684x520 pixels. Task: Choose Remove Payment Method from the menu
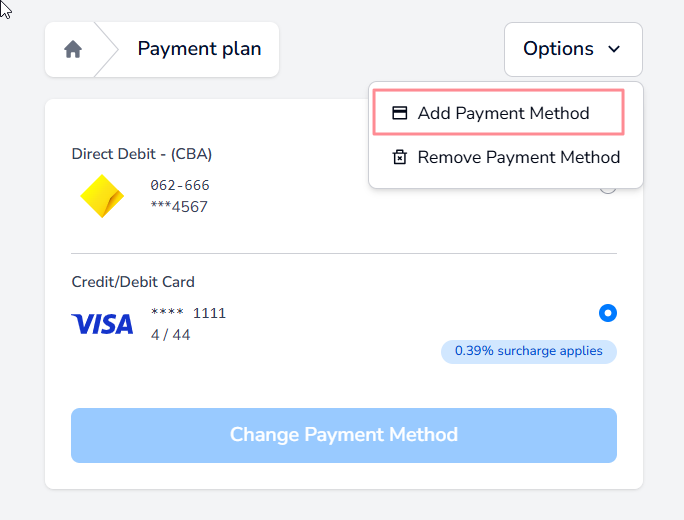[x=518, y=157]
